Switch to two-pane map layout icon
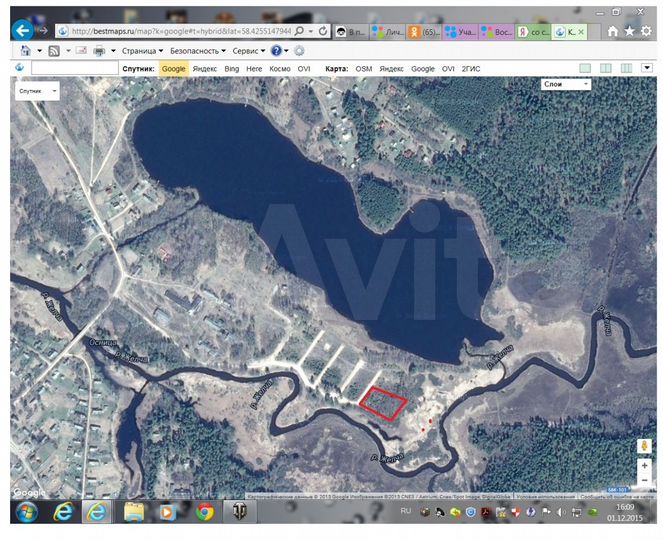The width and height of the screenshot is (663, 540). coord(606,68)
